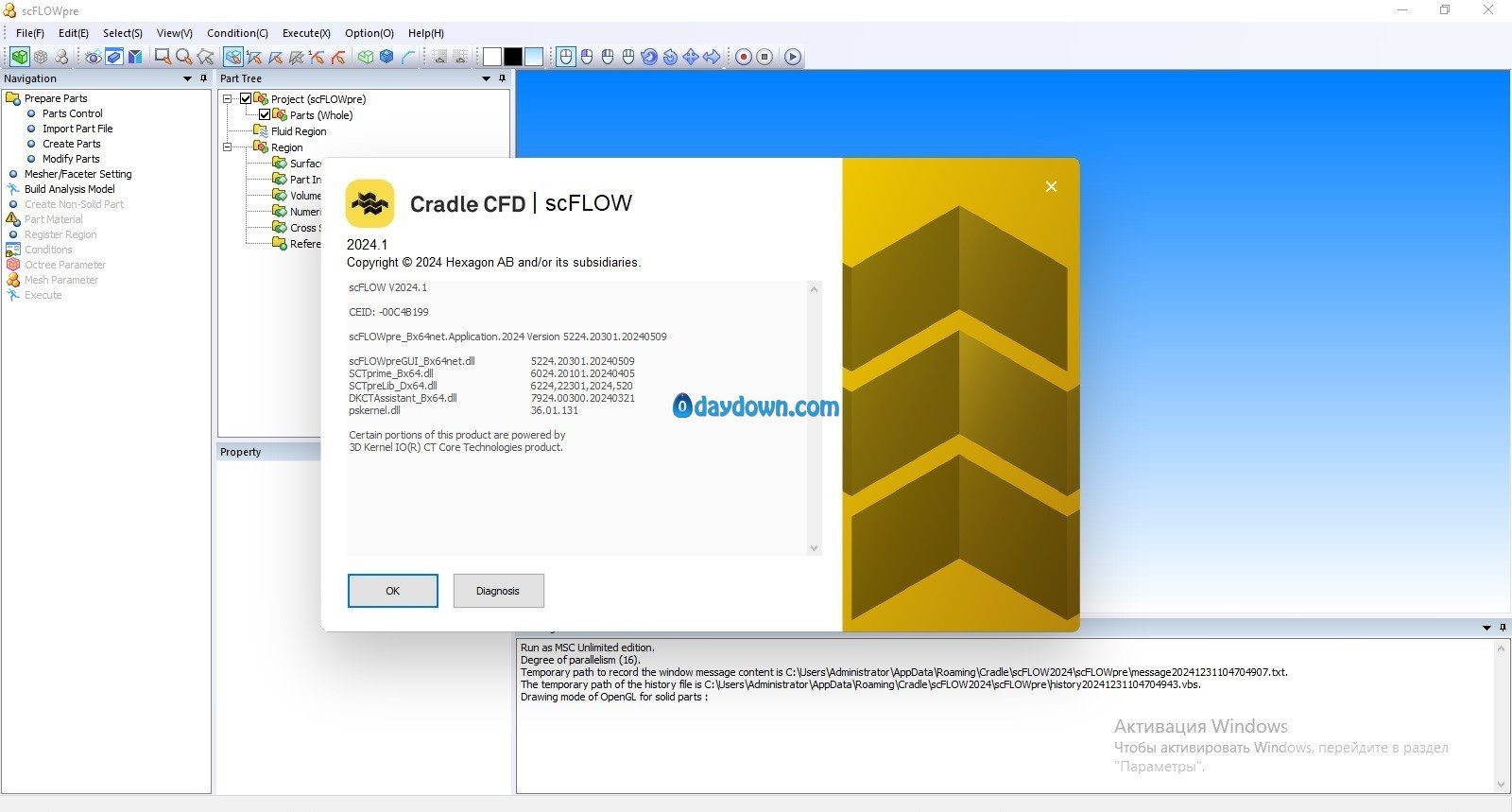
Task: Open the Help(H) menu
Action: pos(426,33)
